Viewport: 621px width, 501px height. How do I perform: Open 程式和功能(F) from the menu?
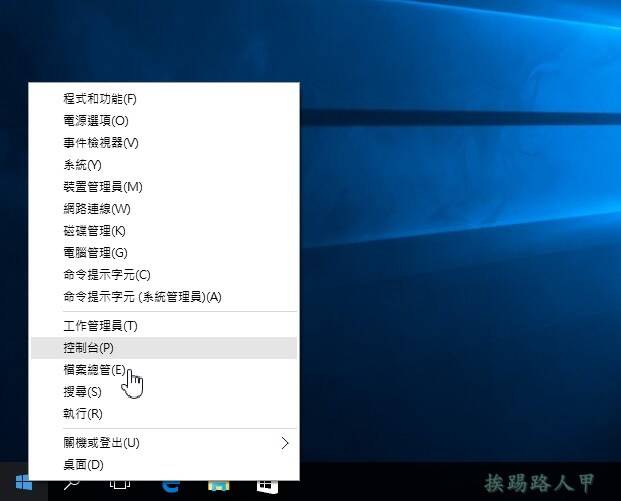(x=164, y=99)
